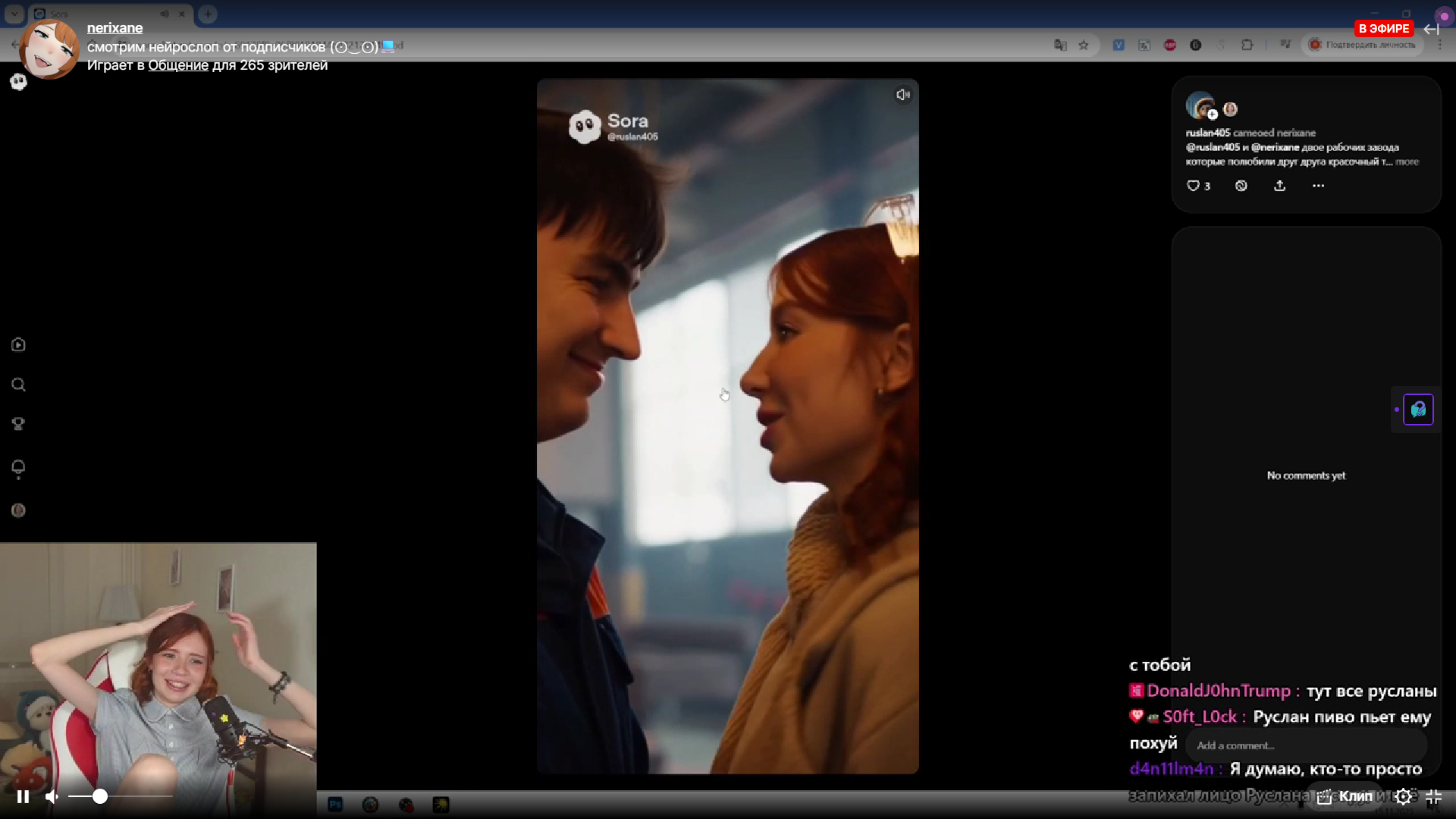
Task: Click the remix icon on the post
Action: point(1241,186)
